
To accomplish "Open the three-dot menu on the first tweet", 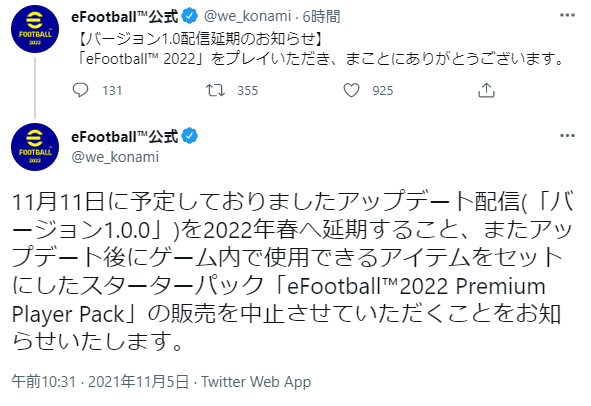I will click(x=567, y=15).
